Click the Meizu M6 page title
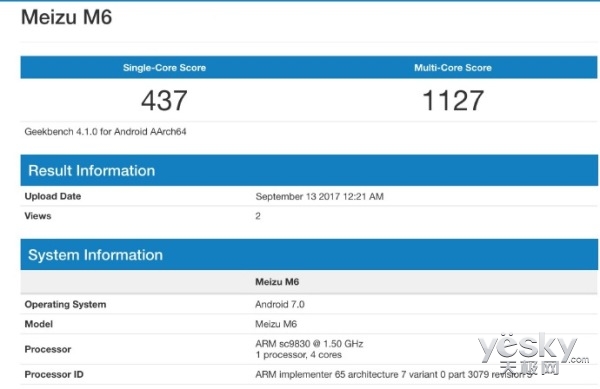The height and width of the screenshot is (389, 600). (x=67, y=17)
